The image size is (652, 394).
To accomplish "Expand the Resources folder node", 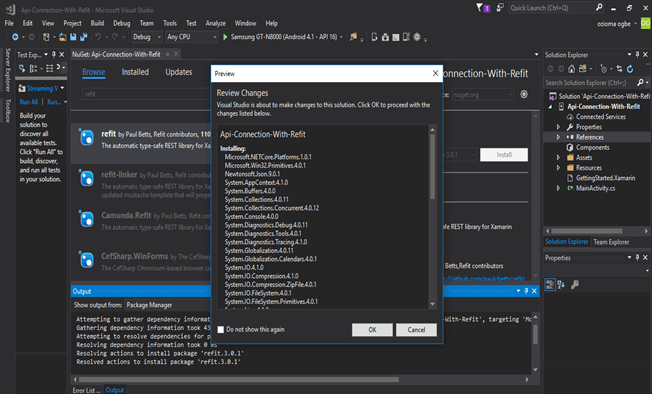I will [x=558, y=168].
